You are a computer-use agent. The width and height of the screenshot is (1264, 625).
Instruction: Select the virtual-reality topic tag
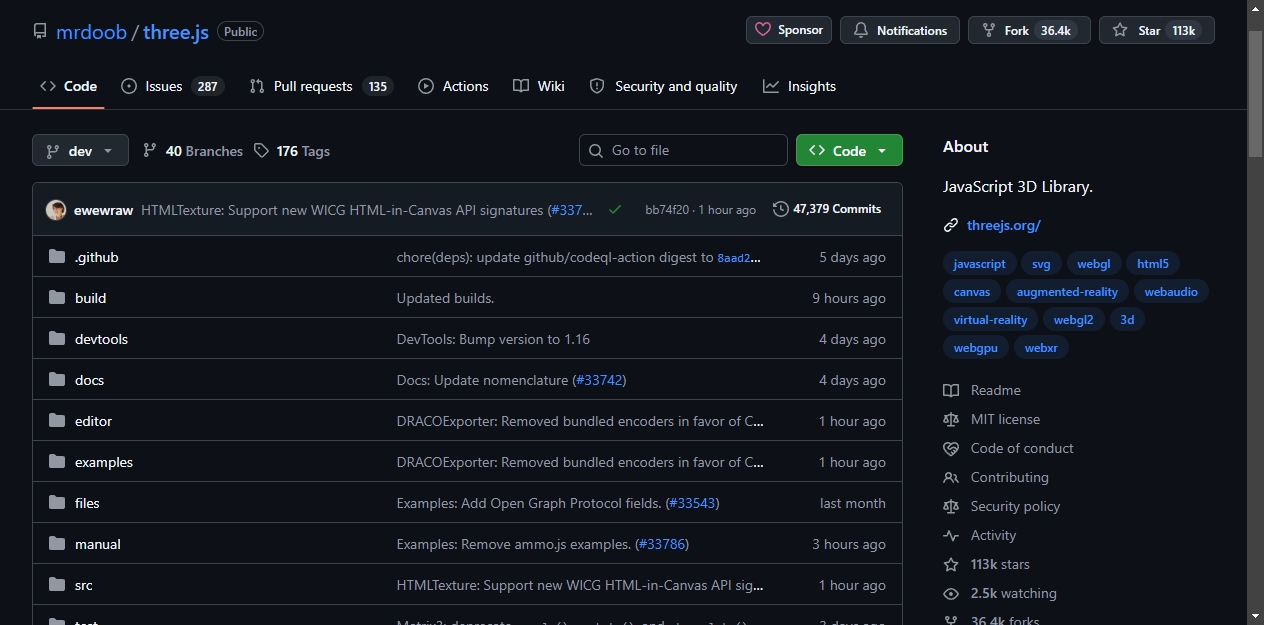coord(991,320)
